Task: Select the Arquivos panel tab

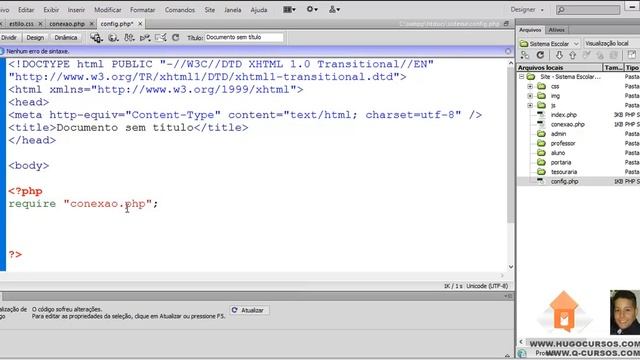Action: (530, 30)
